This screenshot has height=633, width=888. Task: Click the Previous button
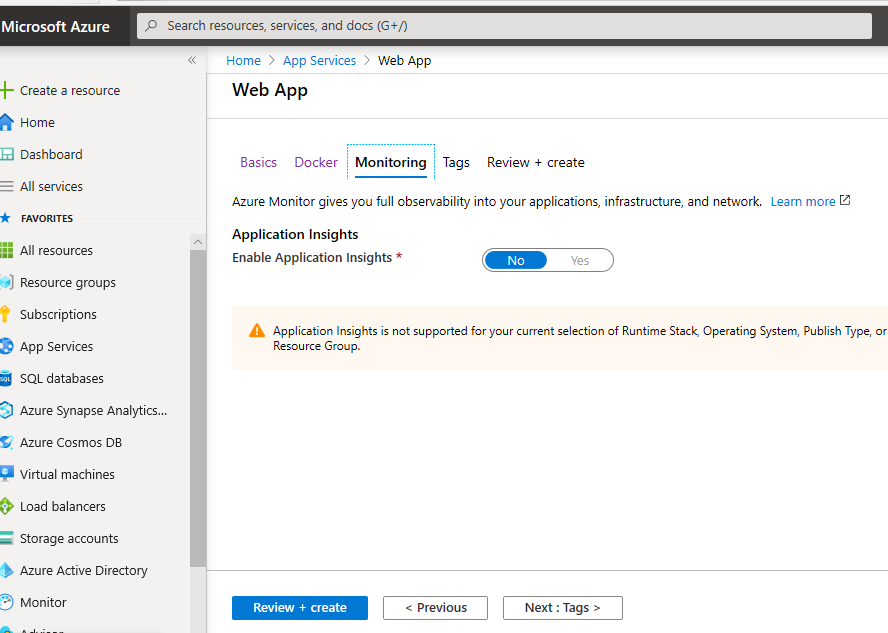(x=435, y=608)
